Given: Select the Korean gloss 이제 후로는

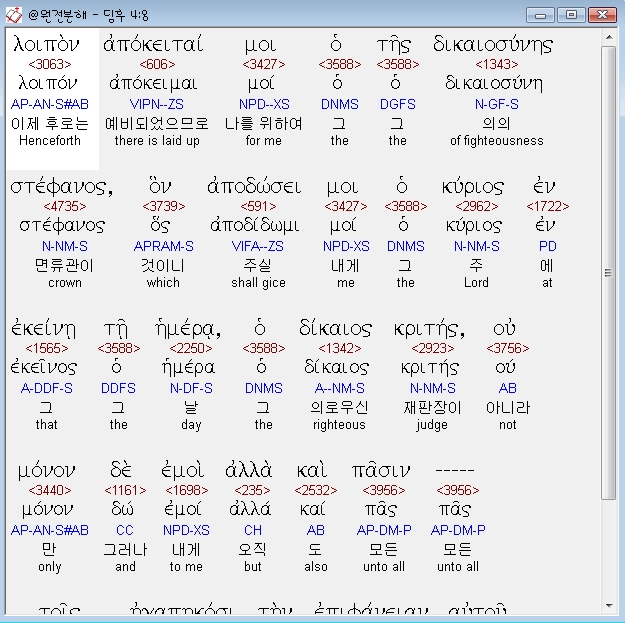Looking at the screenshot, I should (50, 123).
